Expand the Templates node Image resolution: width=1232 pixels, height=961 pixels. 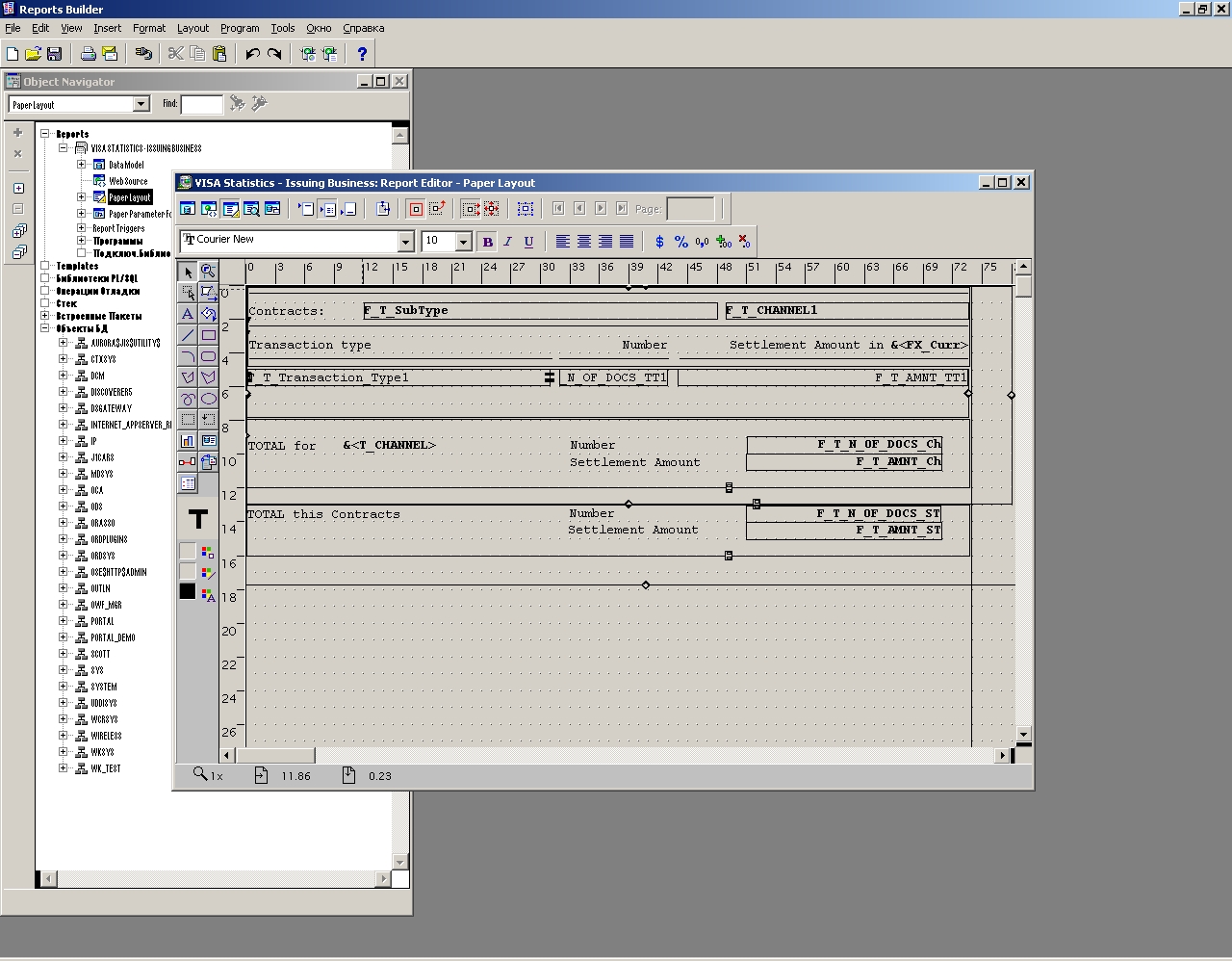(44, 265)
